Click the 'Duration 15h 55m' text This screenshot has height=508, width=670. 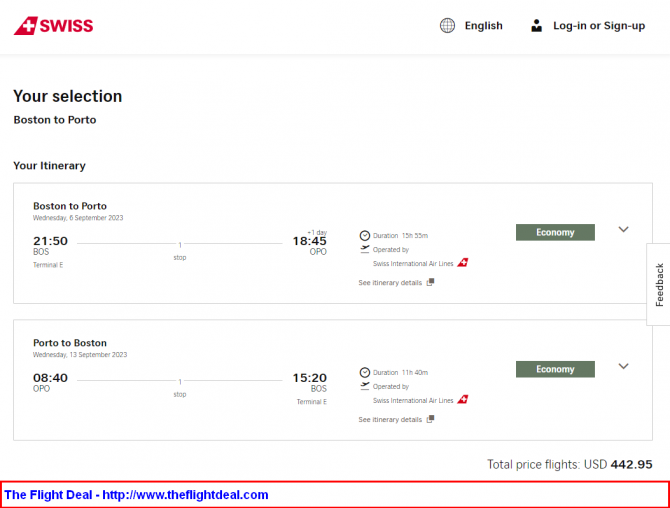[x=400, y=235]
